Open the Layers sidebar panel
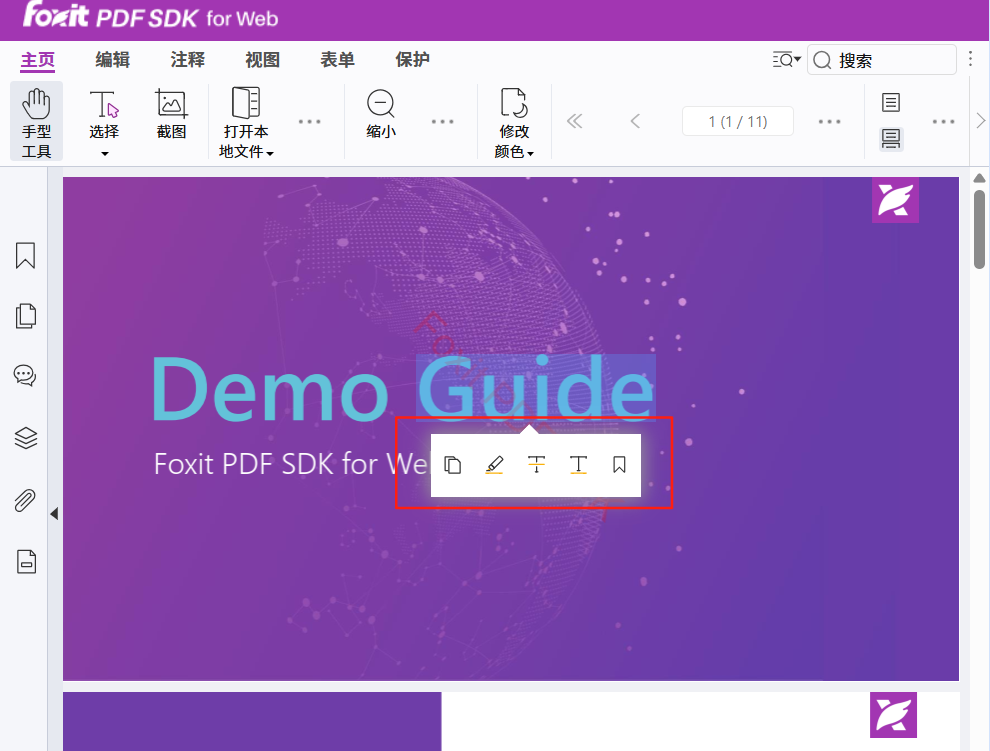The height and width of the screenshot is (751, 990). click(x=26, y=438)
